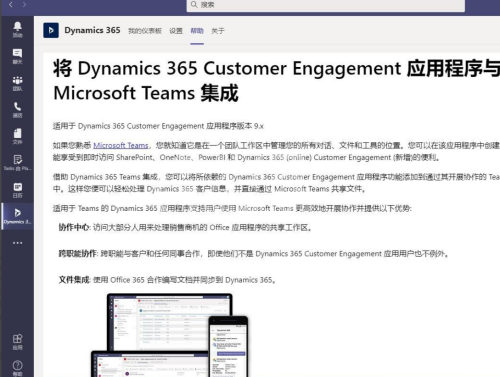Open the Files icon in the sidebar
The height and width of the screenshot is (377, 500).
pos(17,136)
